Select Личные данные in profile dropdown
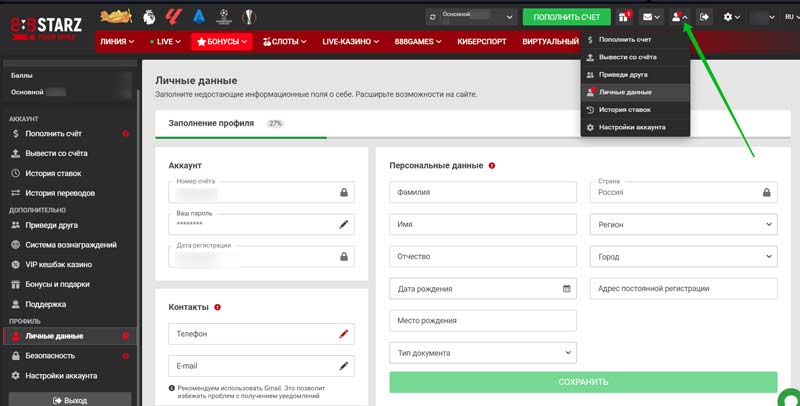This screenshot has height=406, width=800. pos(635,92)
